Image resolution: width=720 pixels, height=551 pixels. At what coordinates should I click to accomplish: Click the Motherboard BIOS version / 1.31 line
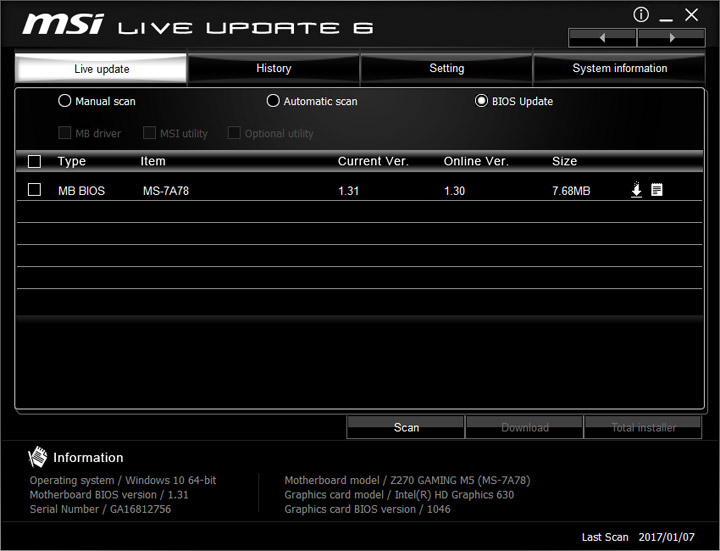tap(109, 495)
